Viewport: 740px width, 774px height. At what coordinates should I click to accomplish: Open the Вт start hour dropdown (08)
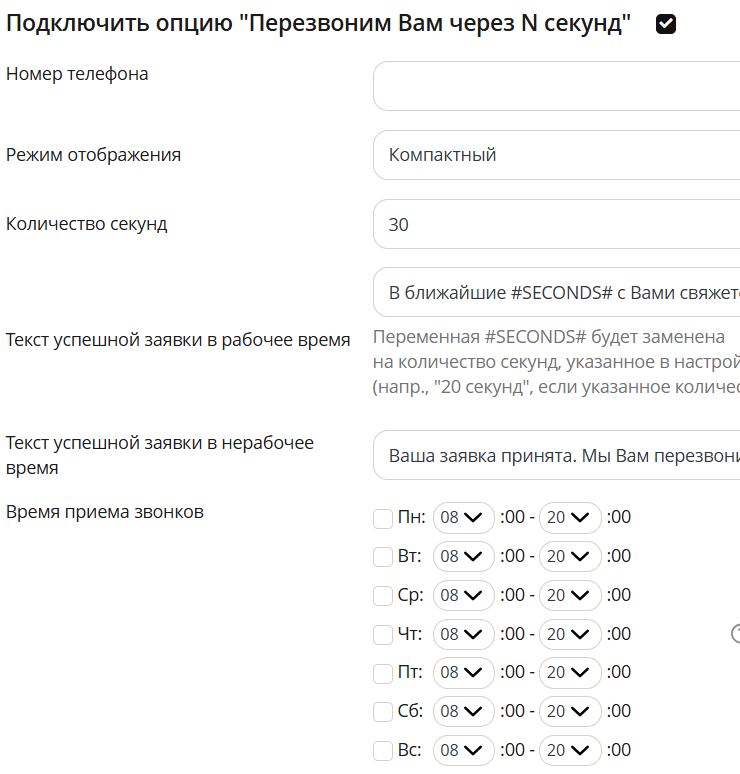(464, 556)
